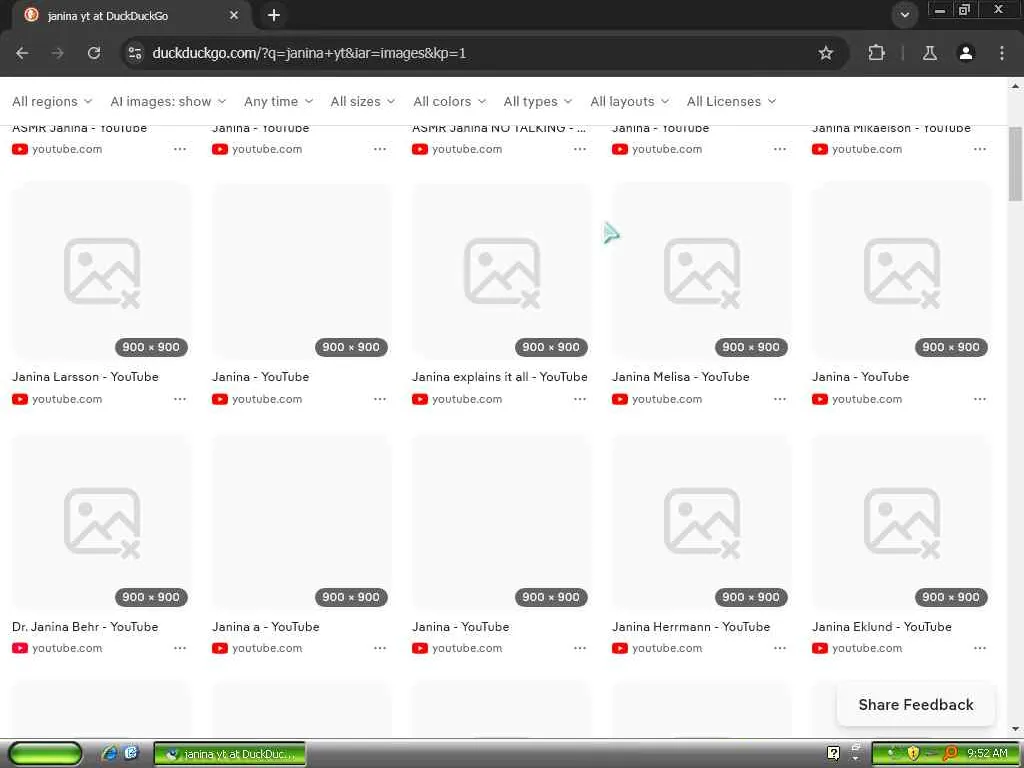This screenshot has width=1024, height=768.
Task: Expand the Any time filter
Action: click(278, 101)
